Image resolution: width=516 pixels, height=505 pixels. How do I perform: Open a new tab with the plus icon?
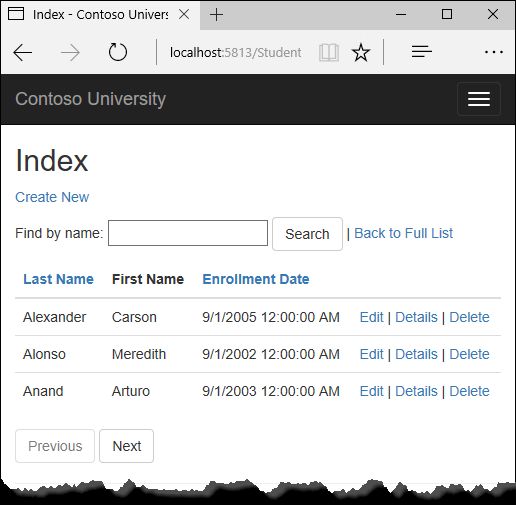click(216, 15)
